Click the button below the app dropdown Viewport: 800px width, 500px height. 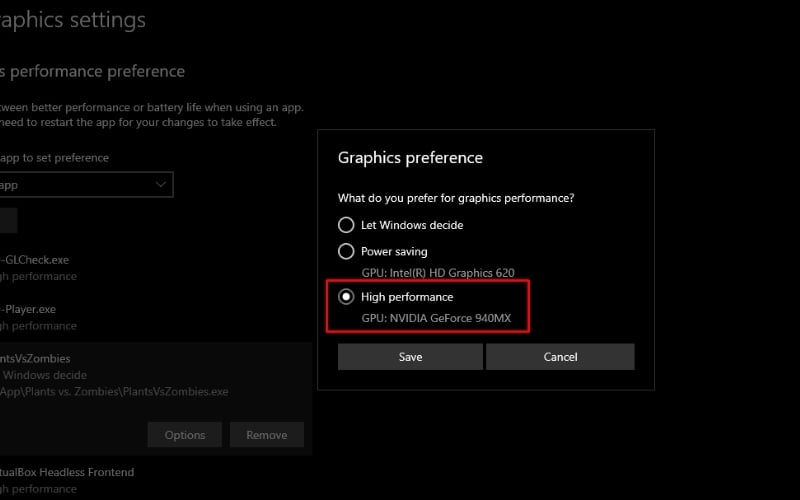point(8,221)
